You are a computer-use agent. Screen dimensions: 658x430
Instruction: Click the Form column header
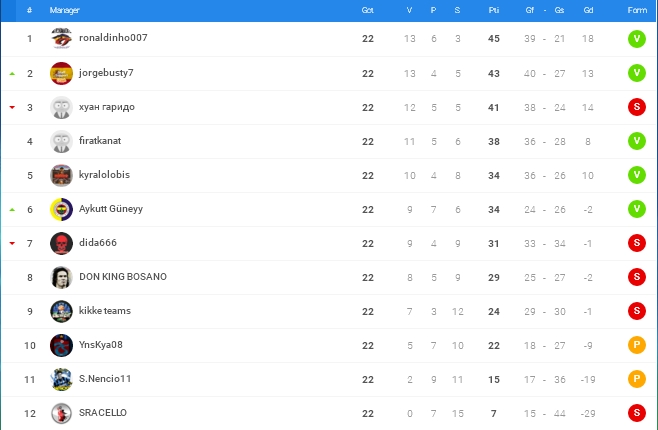[x=636, y=10]
